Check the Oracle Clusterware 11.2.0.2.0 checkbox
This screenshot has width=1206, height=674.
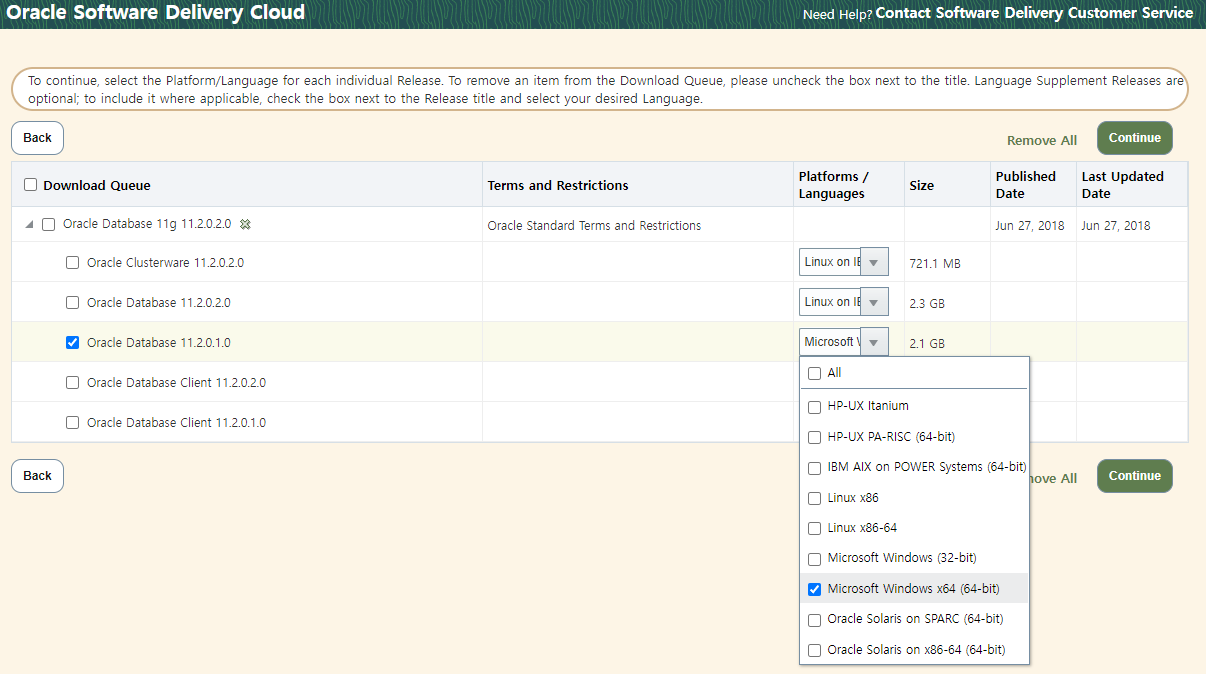pyautogui.click(x=72, y=263)
